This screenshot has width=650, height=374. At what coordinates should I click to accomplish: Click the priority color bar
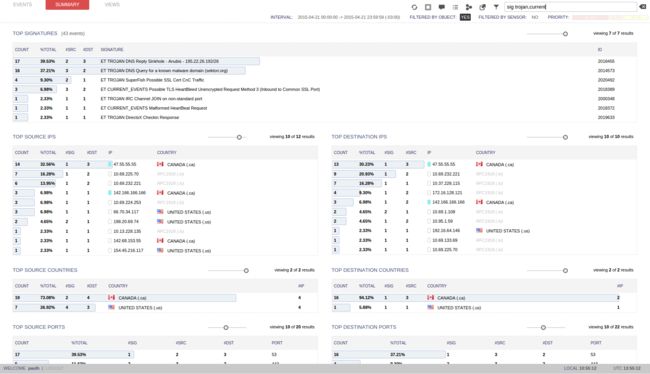[x=609, y=17]
